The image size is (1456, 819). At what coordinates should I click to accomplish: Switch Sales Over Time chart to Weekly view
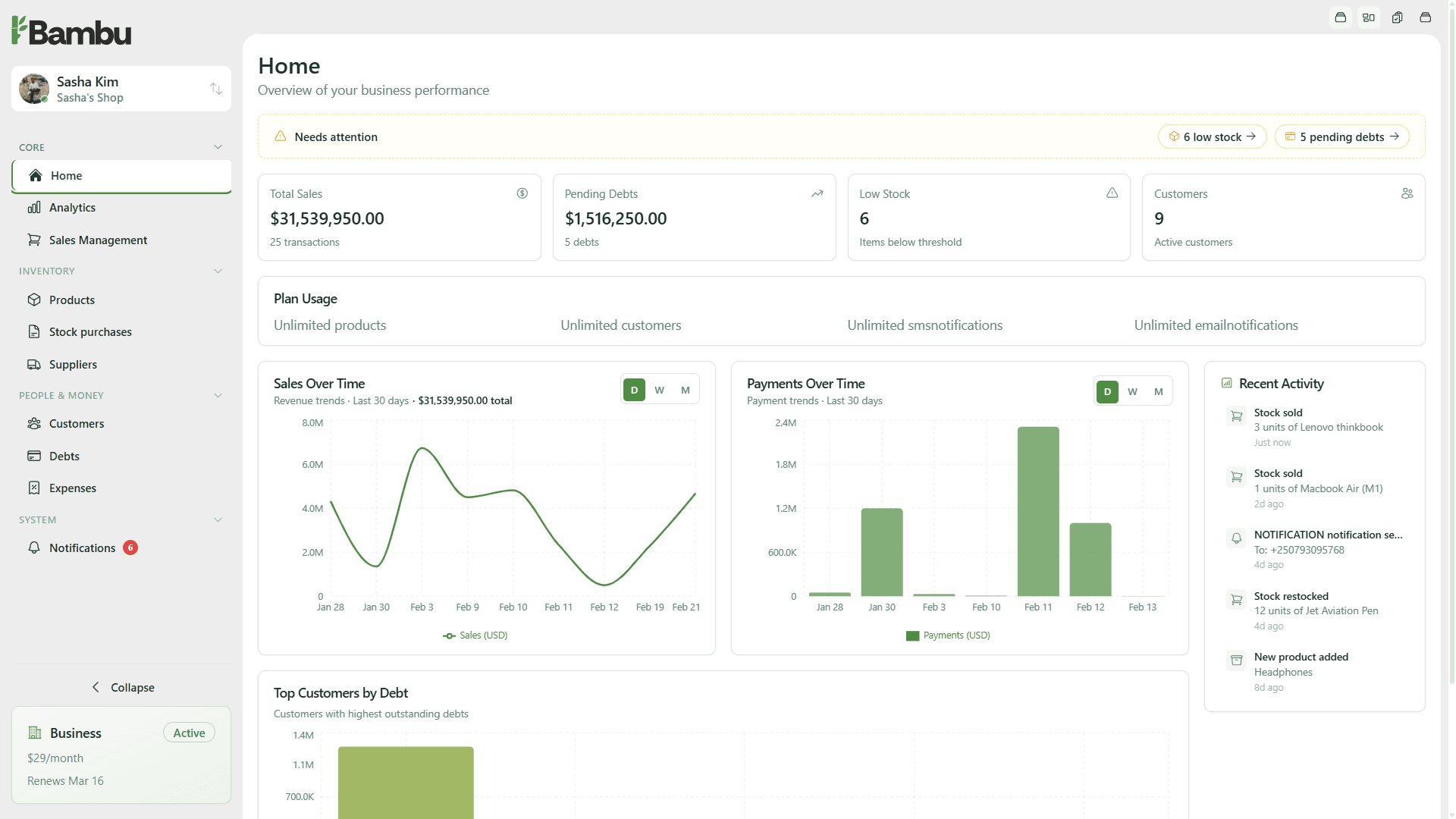coord(660,389)
